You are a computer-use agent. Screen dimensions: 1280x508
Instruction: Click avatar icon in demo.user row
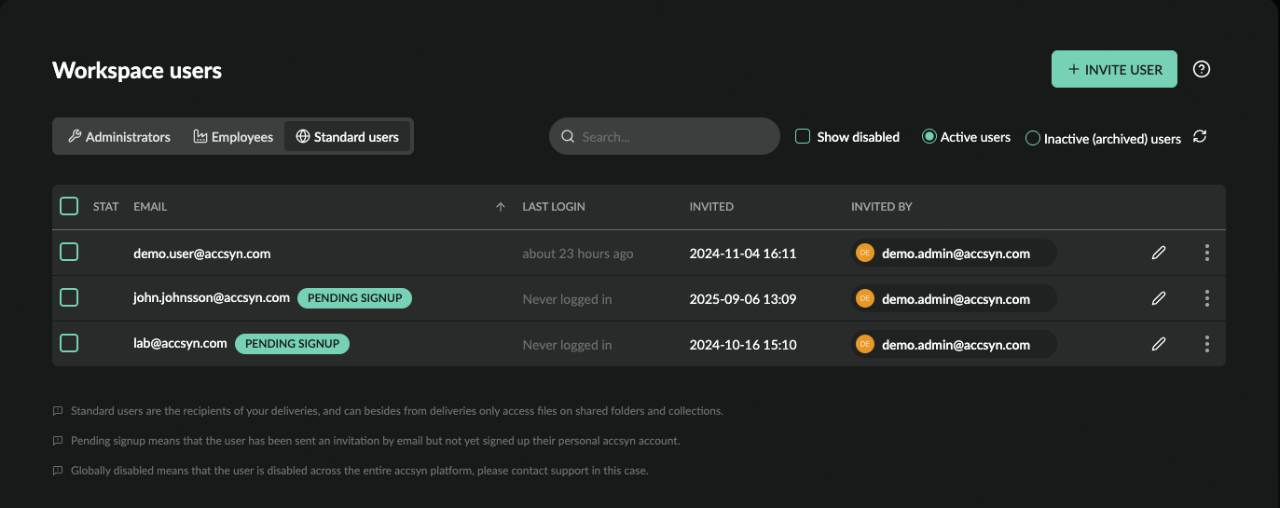point(865,253)
